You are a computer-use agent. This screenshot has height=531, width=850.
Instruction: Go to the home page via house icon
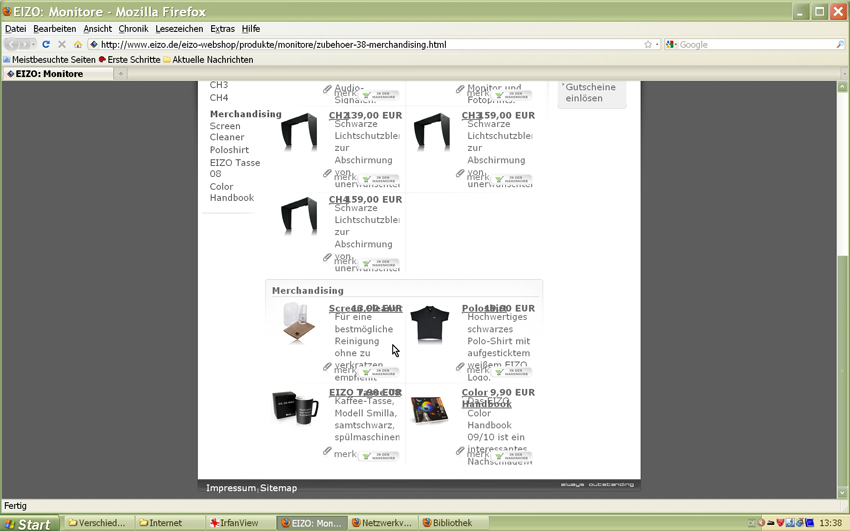click(78, 44)
